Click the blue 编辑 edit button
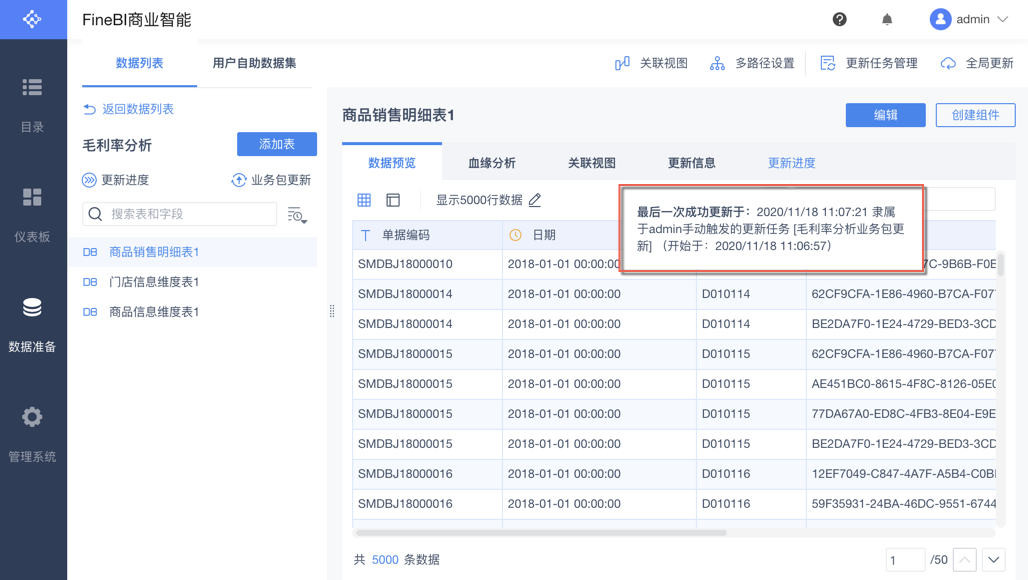The height and width of the screenshot is (580, 1028). (x=886, y=115)
